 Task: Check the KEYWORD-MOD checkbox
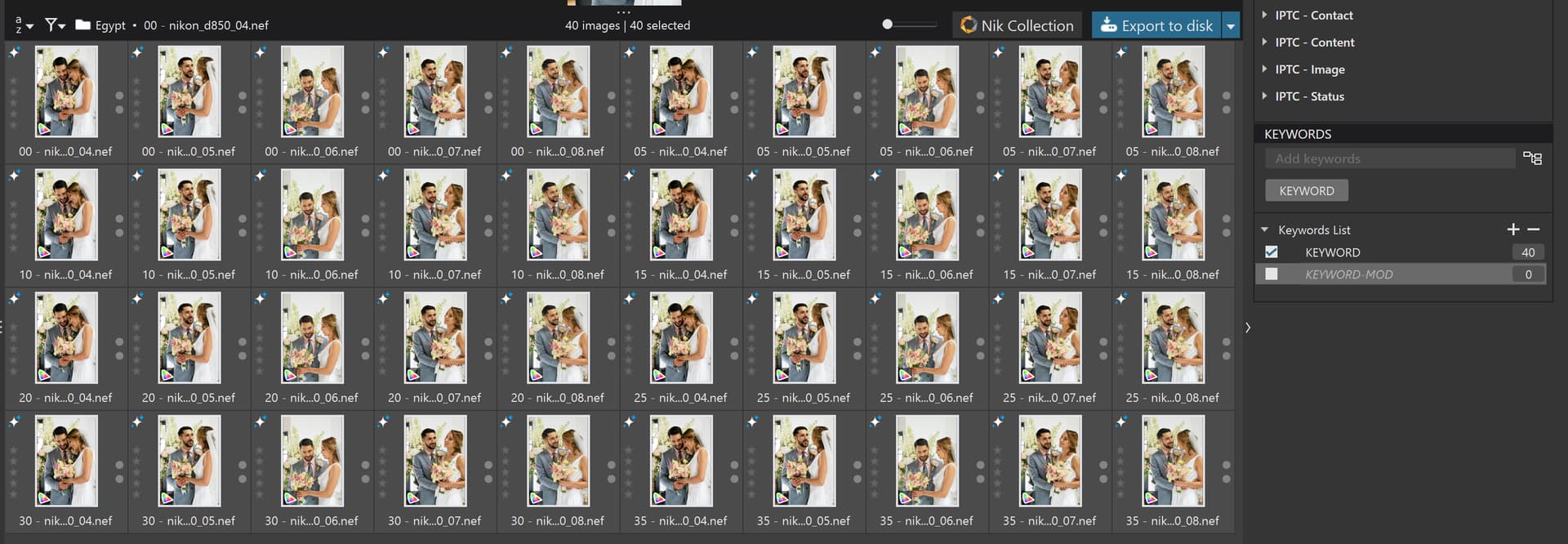(x=1272, y=274)
